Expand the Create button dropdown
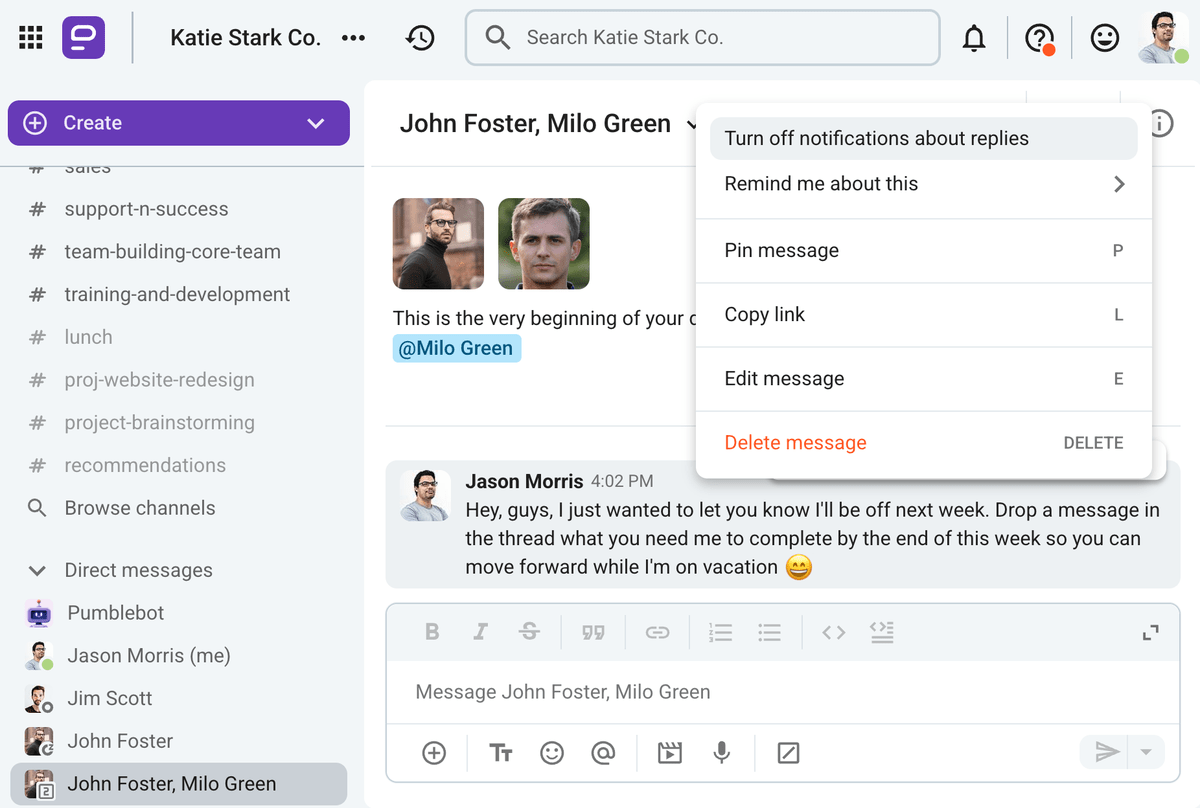1200x808 pixels. pos(316,123)
